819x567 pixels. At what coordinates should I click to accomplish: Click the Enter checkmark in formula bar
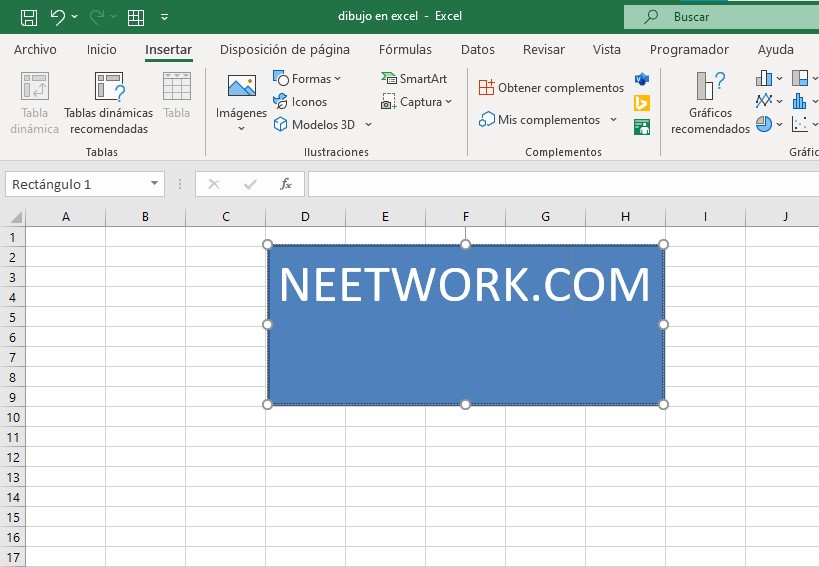coord(250,184)
